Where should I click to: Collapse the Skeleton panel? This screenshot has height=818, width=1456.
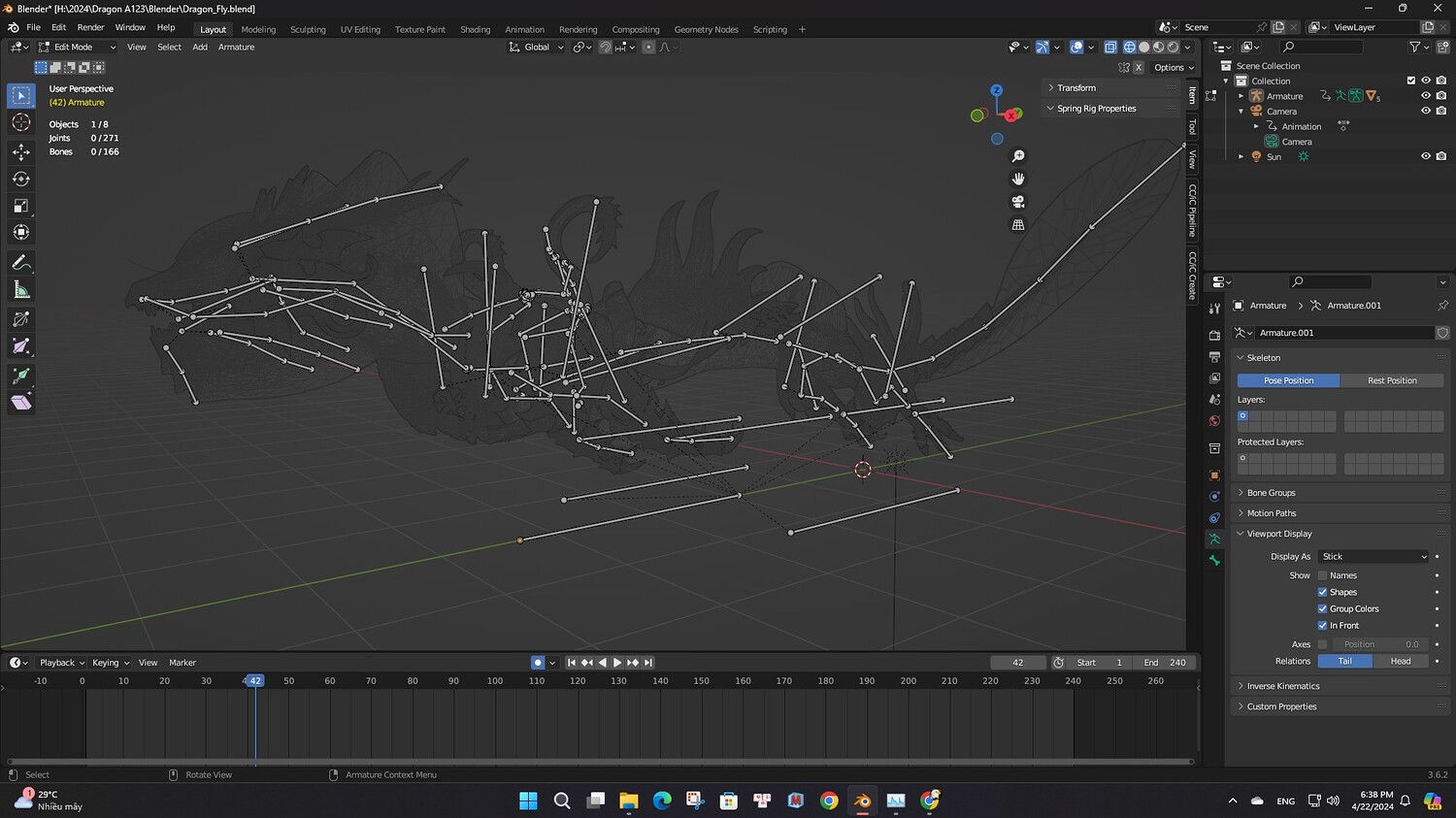point(1339,358)
